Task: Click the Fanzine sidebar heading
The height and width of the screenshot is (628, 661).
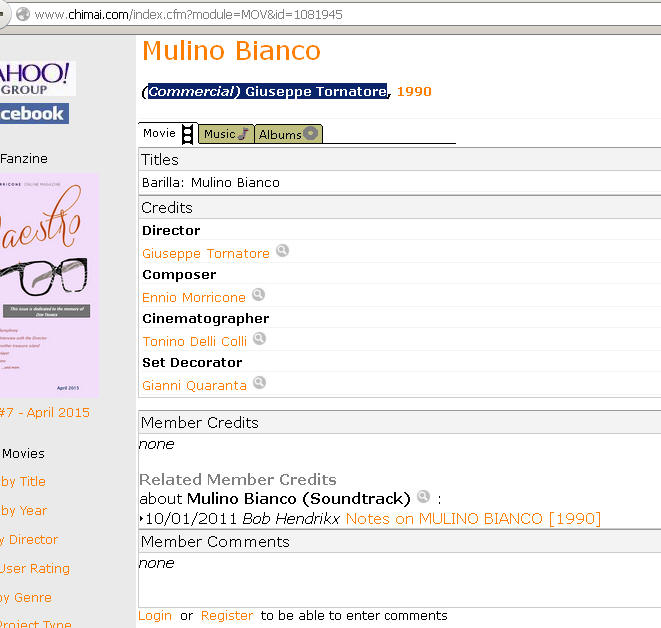Action: [x=24, y=158]
